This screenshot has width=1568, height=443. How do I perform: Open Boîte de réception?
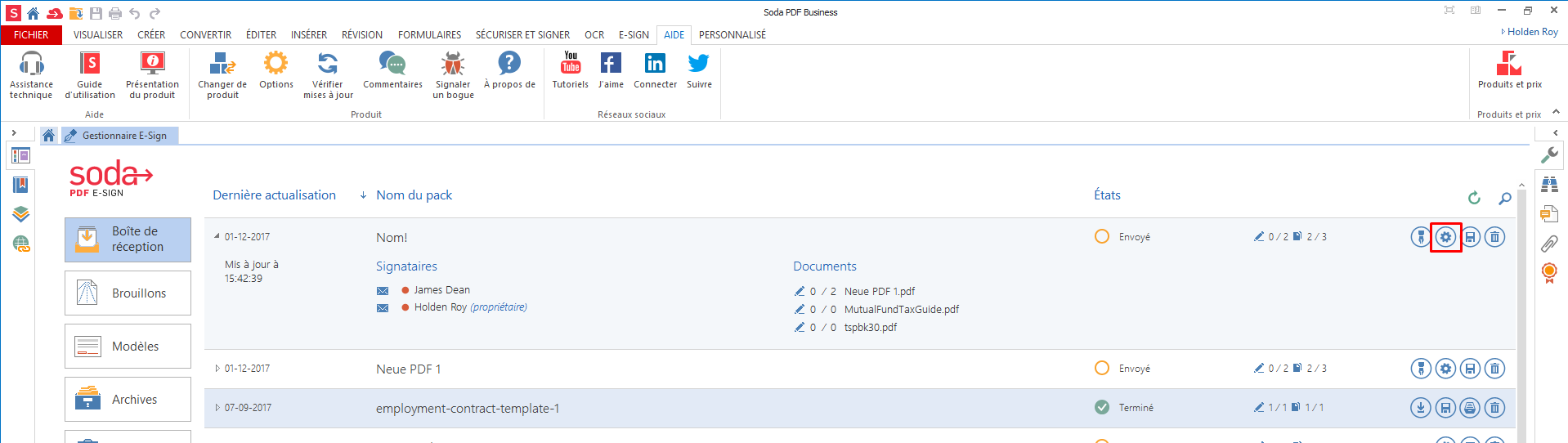pyautogui.click(x=128, y=239)
